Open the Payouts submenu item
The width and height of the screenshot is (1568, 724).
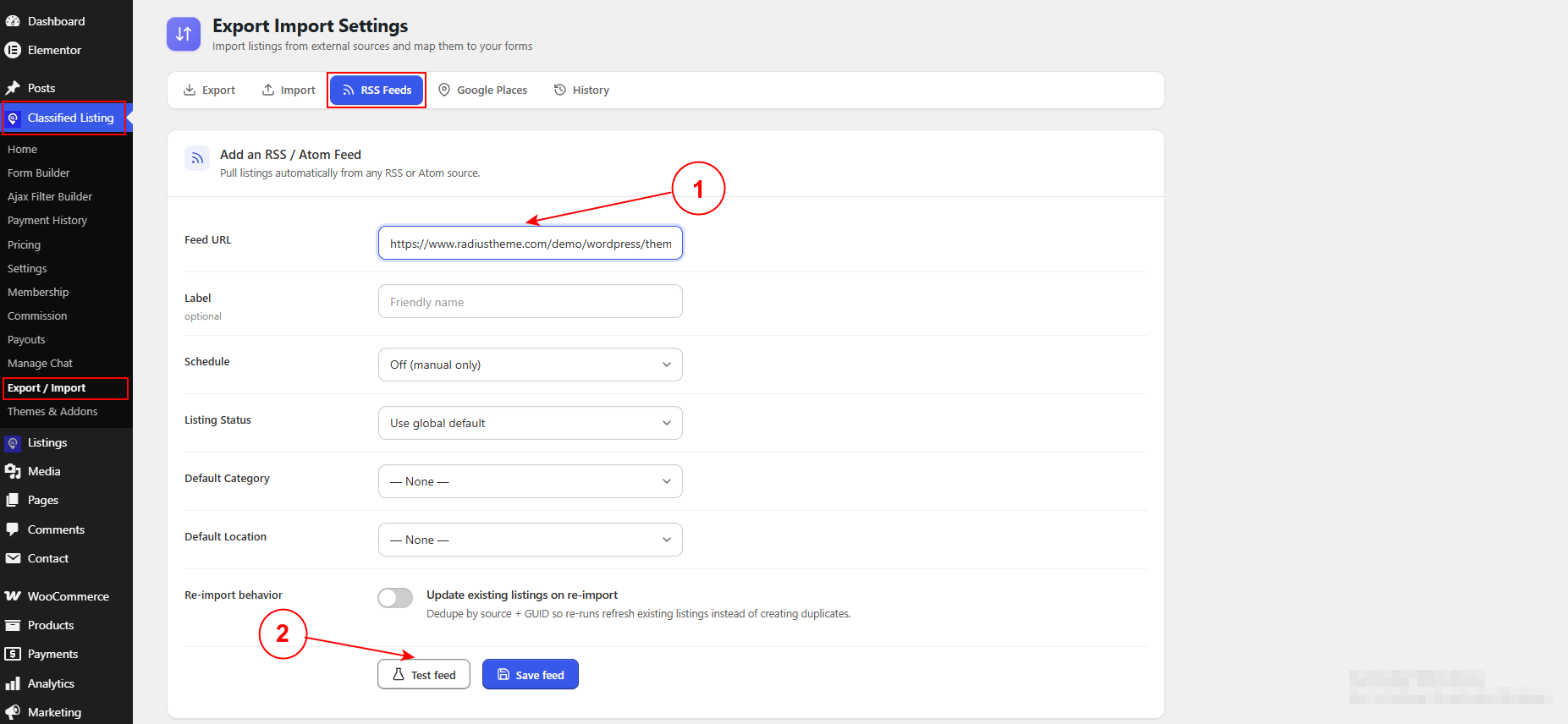(x=26, y=339)
